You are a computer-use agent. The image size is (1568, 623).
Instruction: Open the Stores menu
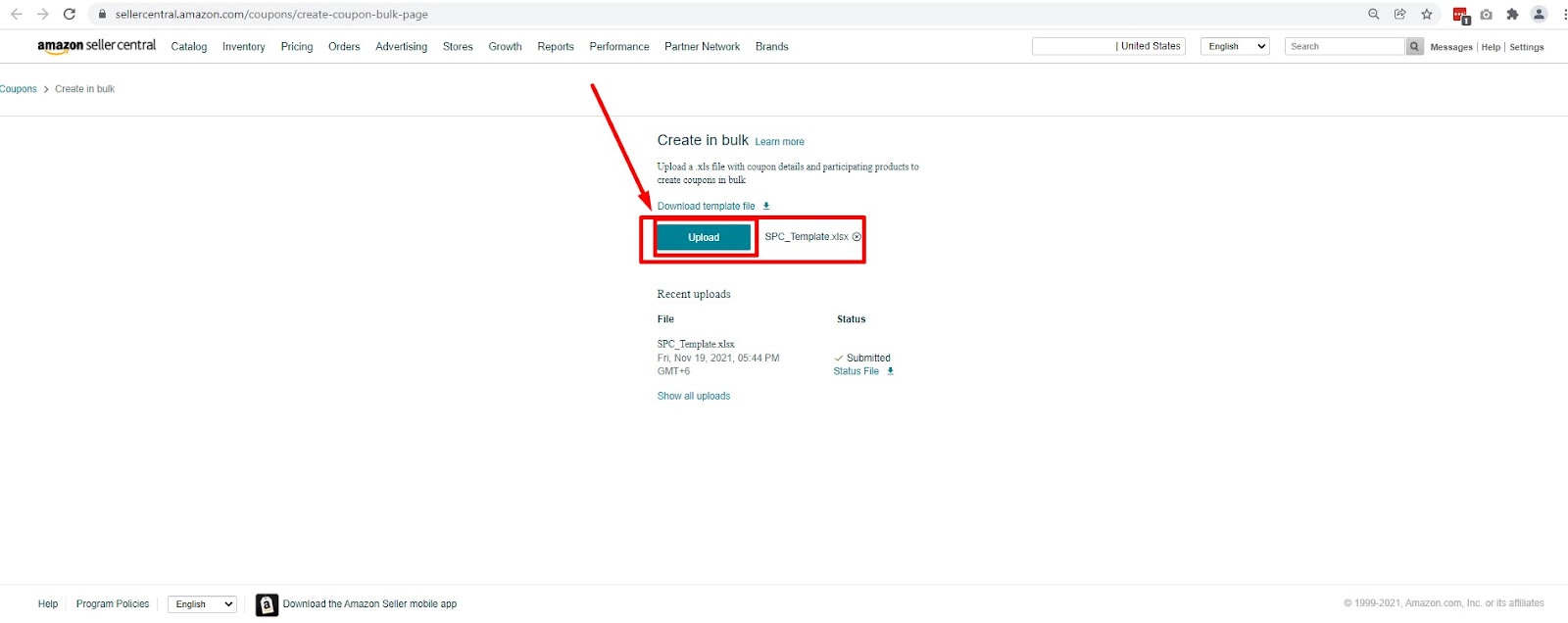pyautogui.click(x=458, y=46)
